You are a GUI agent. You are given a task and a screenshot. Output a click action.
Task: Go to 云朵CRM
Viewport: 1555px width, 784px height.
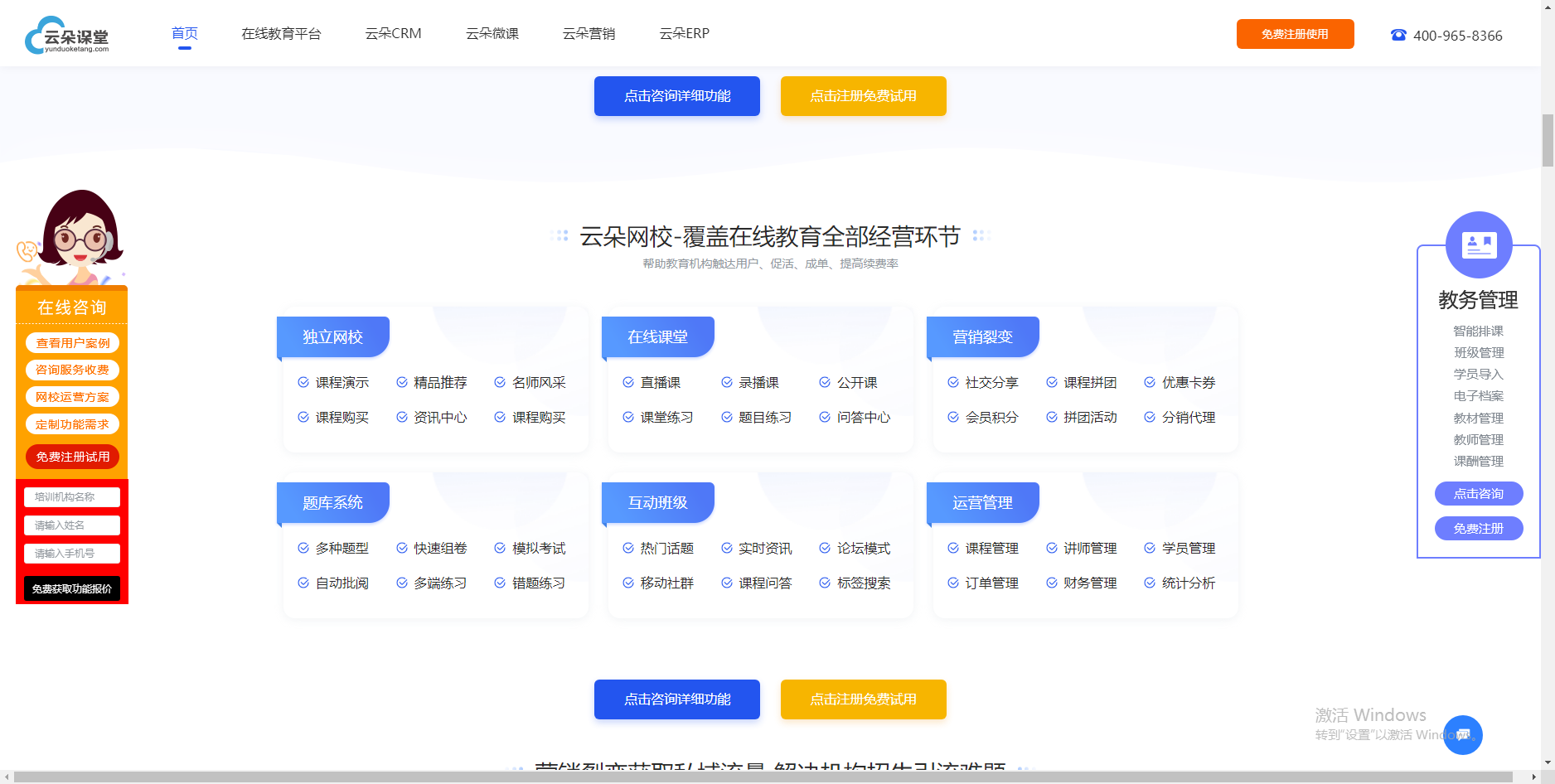[x=394, y=33]
